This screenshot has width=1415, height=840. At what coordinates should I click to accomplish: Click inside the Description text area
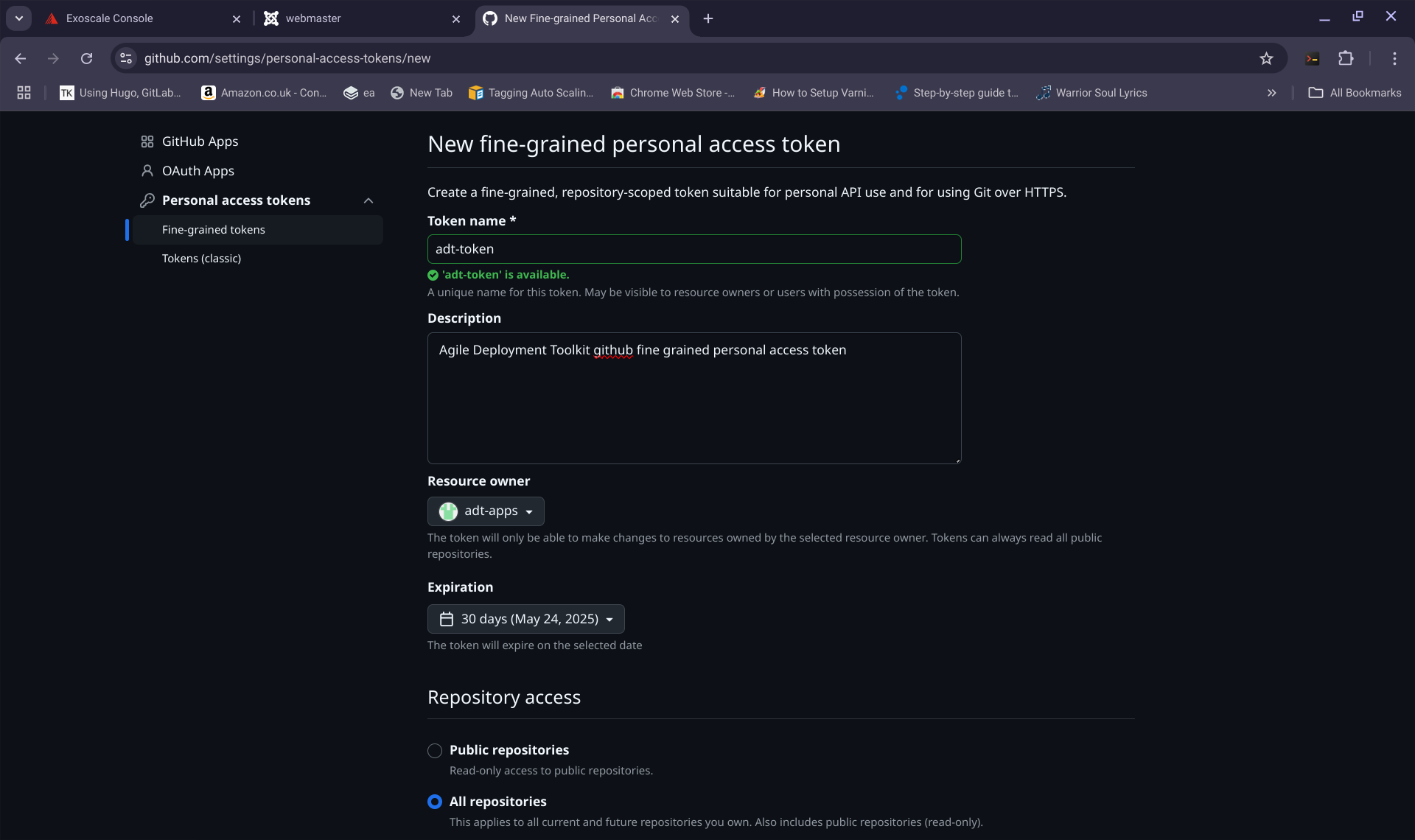pyautogui.click(x=694, y=398)
